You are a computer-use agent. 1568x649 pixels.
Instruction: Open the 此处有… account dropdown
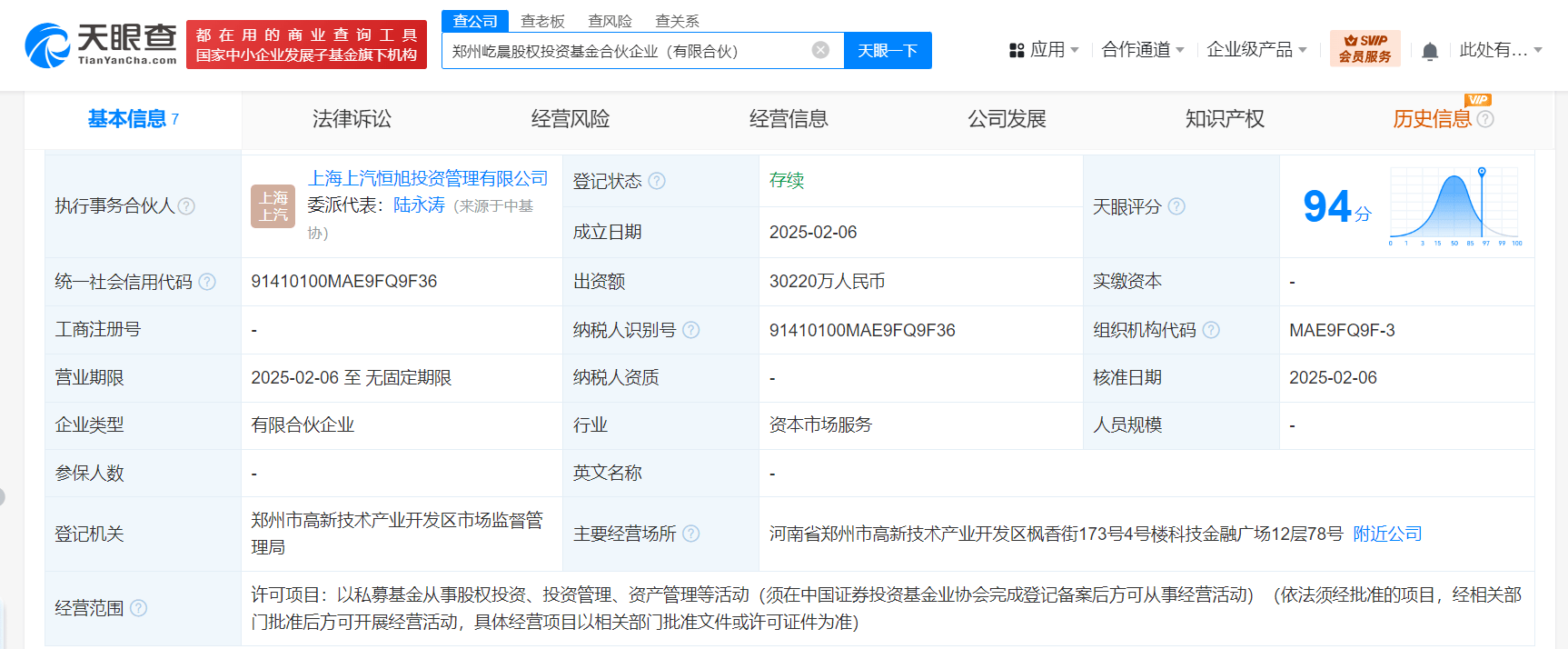(1501, 50)
